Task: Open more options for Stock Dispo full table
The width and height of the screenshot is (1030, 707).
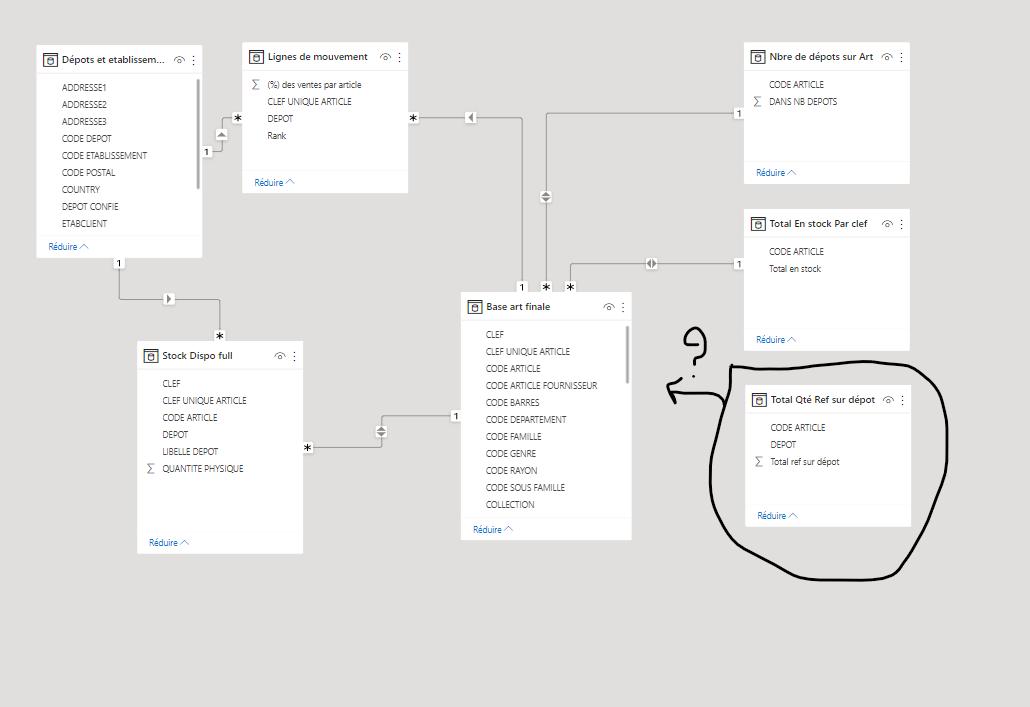Action: coord(294,356)
